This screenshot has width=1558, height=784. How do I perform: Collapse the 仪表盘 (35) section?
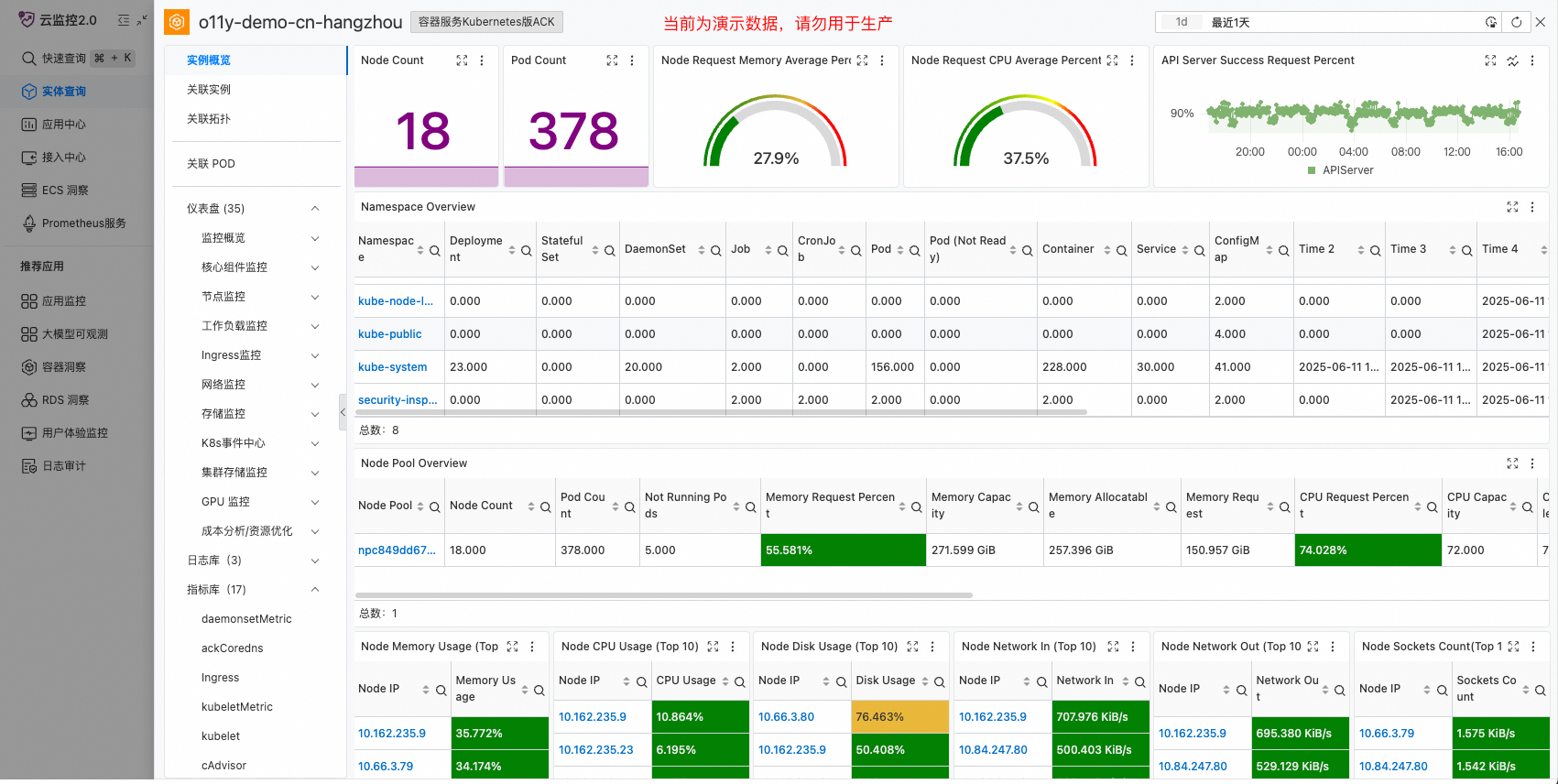click(x=315, y=209)
